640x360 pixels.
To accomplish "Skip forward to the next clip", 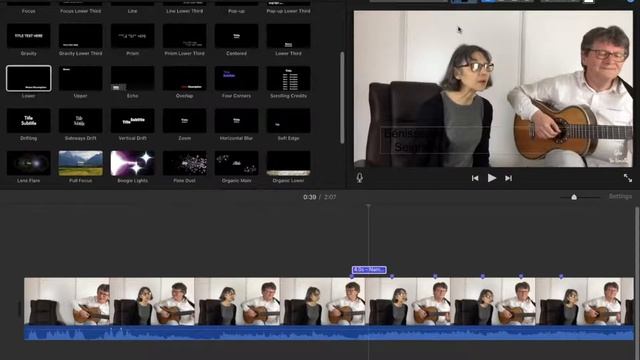I will pyautogui.click(x=509, y=178).
